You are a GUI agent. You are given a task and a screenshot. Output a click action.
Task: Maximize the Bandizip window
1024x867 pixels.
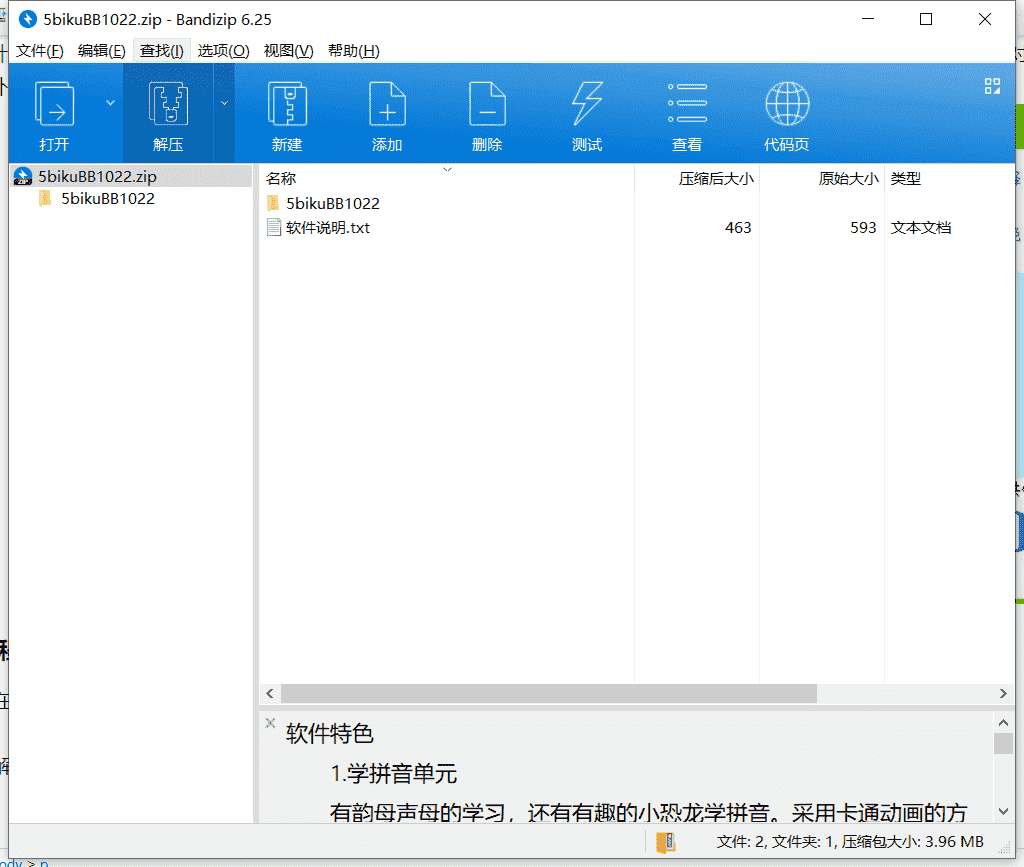coord(926,20)
